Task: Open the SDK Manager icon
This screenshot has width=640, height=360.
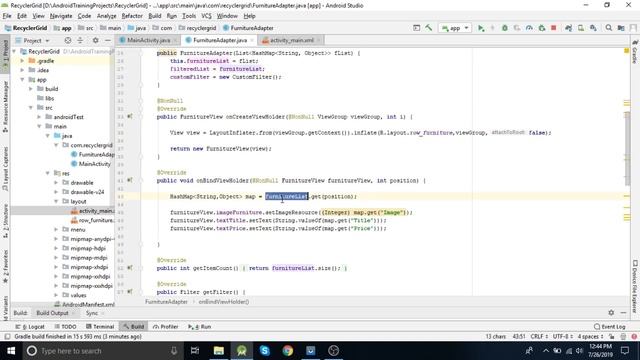Action: (593, 28)
